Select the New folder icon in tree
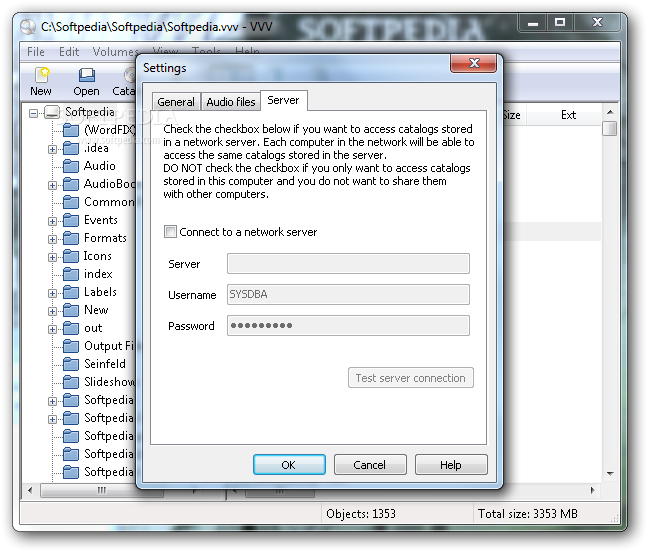The height and width of the screenshot is (552, 648). pyautogui.click(x=71, y=311)
